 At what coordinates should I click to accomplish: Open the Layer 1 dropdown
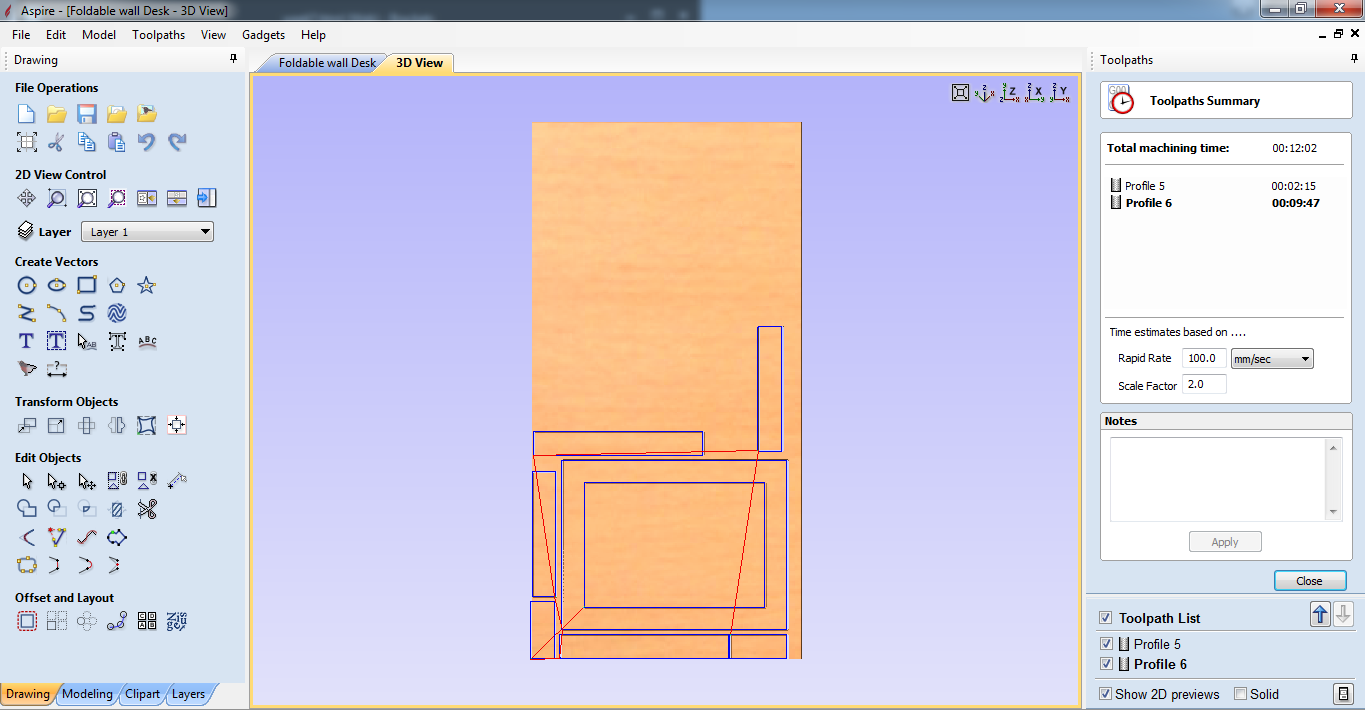click(147, 232)
